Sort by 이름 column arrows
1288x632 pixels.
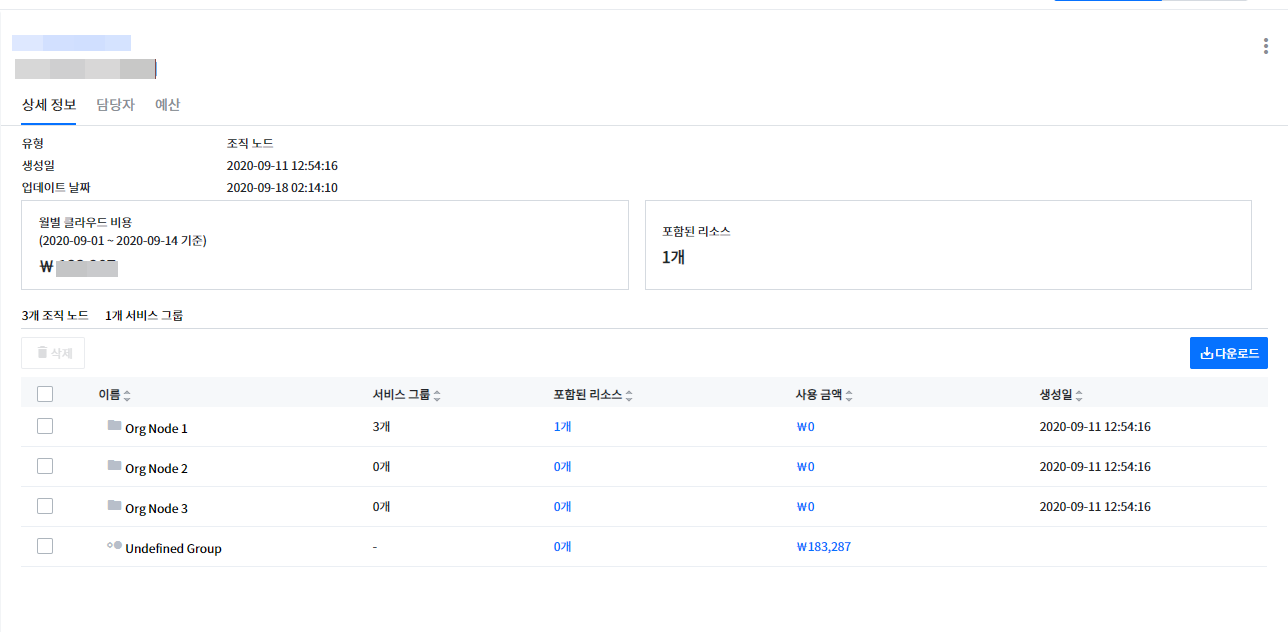(127, 396)
